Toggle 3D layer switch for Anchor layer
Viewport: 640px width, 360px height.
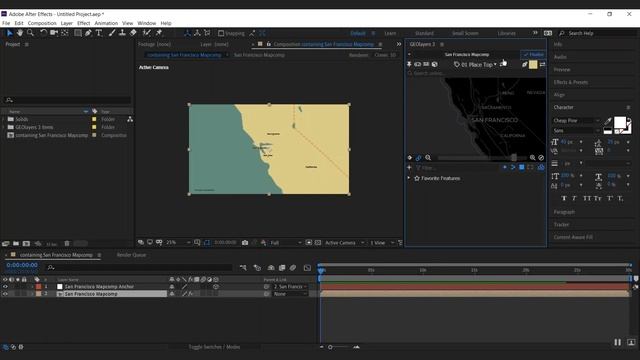[216, 287]
